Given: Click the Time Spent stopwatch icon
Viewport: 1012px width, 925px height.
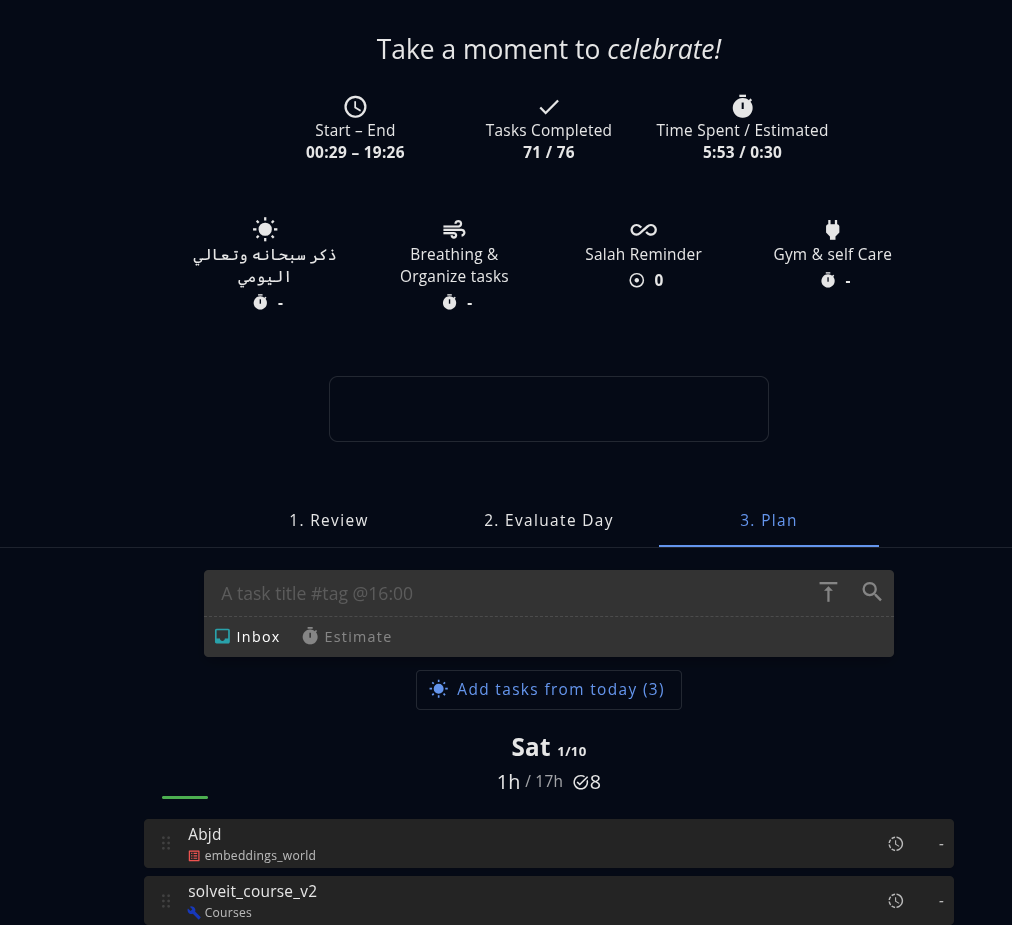Looking at the screenshot, I should point(742,106).
